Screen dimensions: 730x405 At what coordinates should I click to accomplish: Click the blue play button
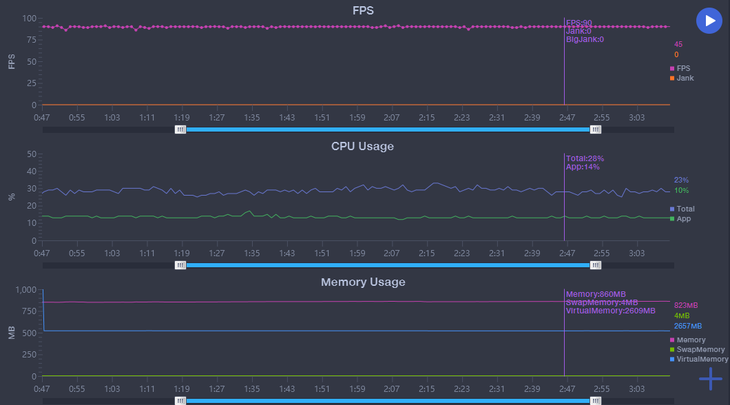pyautogui.click(x=709, y=20)
